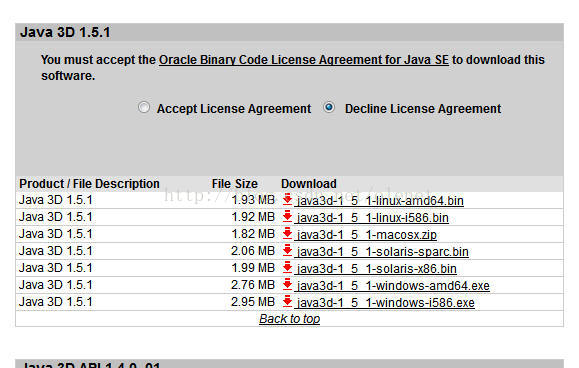Download java3d-1_5_1-macosx.zip
This screenshot has height=368, width=579.
367,235
